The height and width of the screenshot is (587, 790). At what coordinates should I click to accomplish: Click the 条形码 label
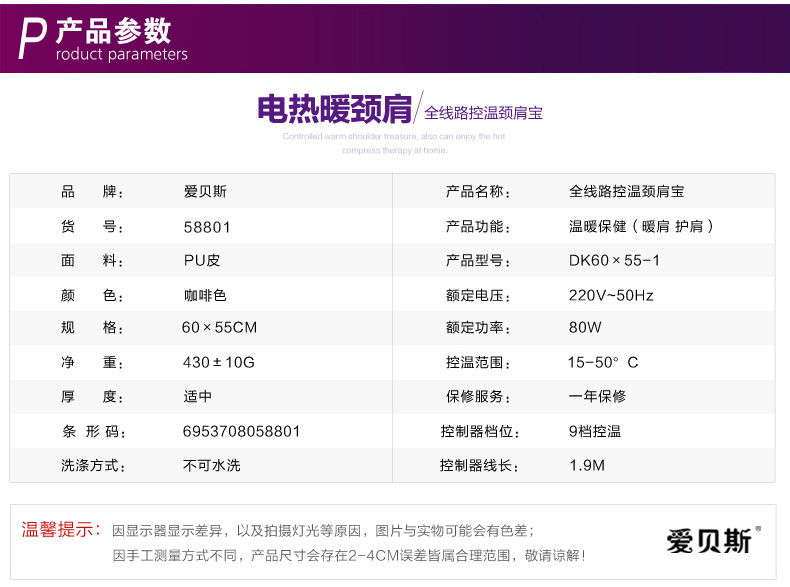coord(94,431)
